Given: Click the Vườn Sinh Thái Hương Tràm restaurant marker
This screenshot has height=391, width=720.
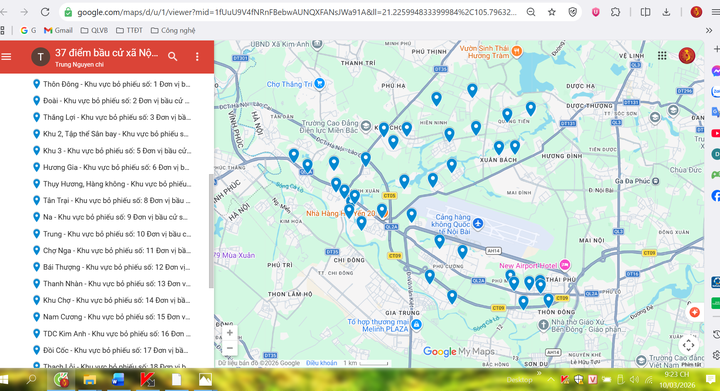Looking at the screenshot, I should [x=517, y=51].
